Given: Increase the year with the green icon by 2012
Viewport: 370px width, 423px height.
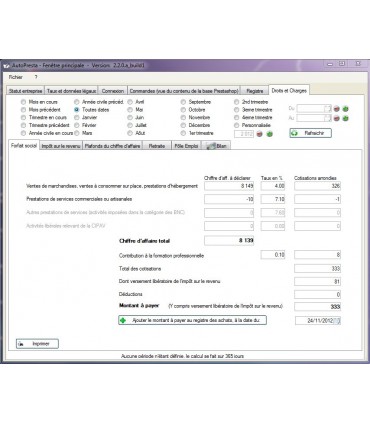Looking at the screenshot, I should (x=269, y=134).
